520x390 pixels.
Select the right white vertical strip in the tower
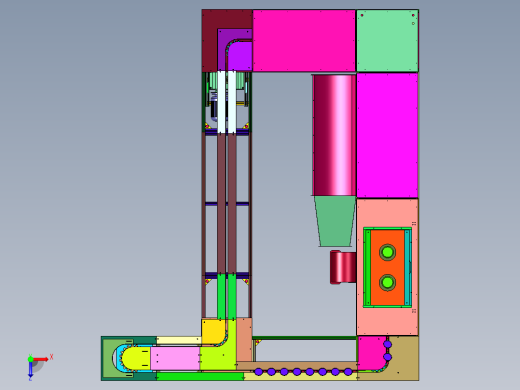[x=232, y=102]
